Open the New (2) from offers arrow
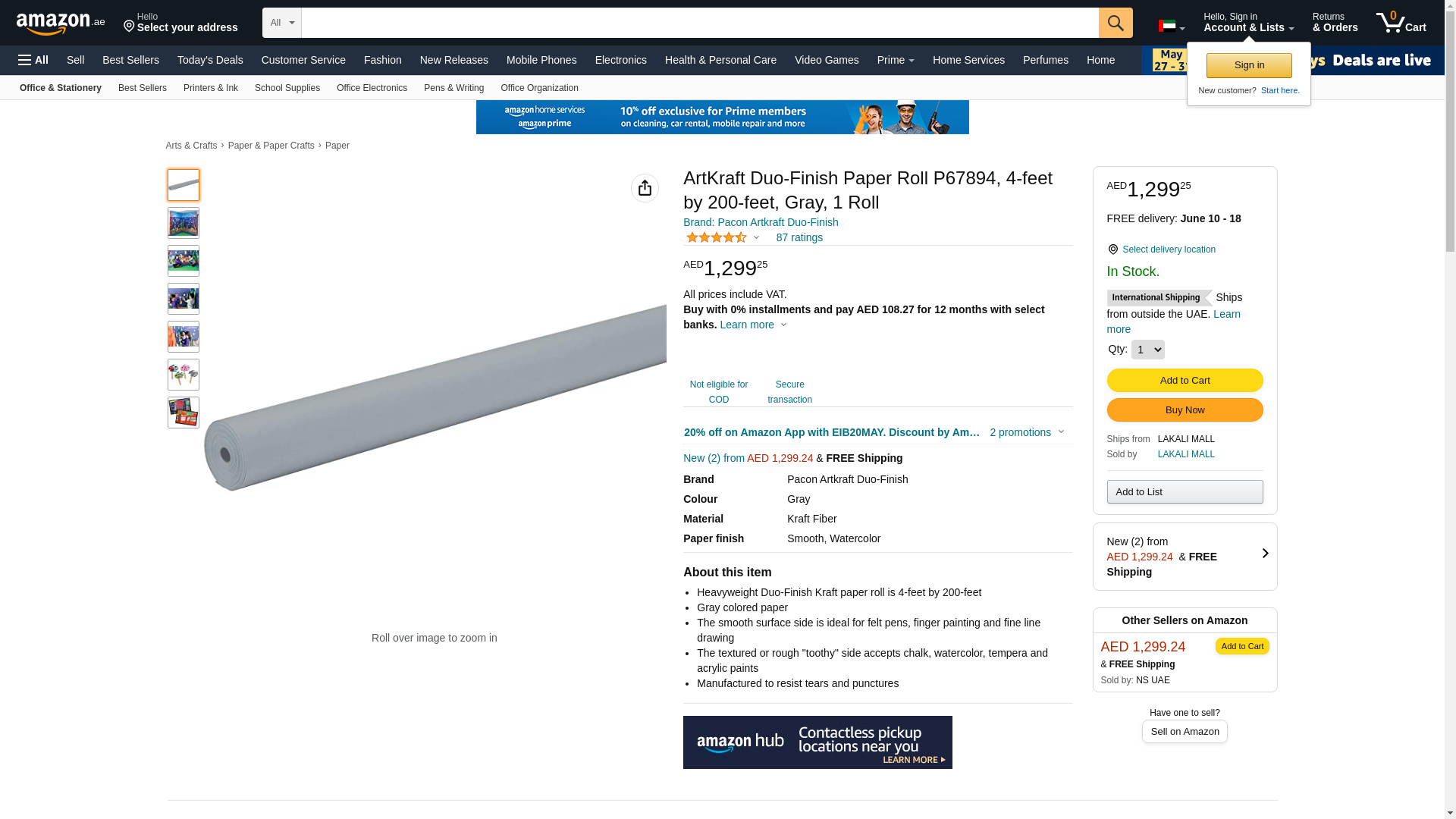This screenshot has width=1456, height=819. [x=1264, y=554]
